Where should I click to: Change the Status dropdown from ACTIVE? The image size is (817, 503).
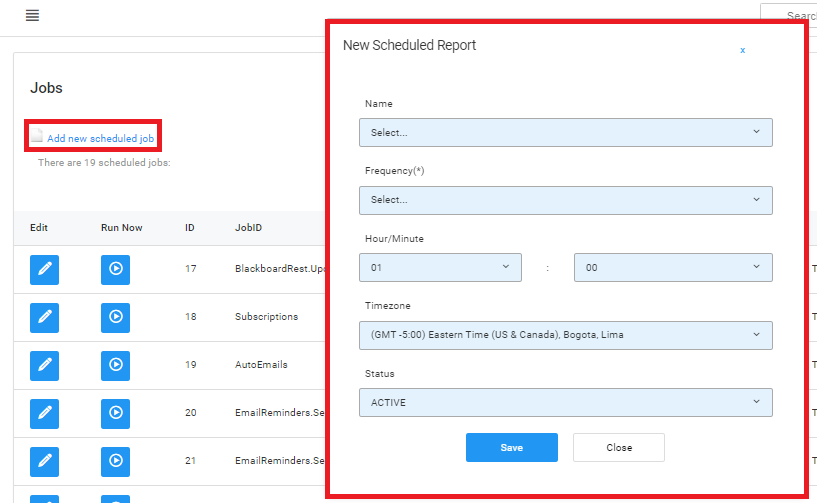tap(565, 403)
